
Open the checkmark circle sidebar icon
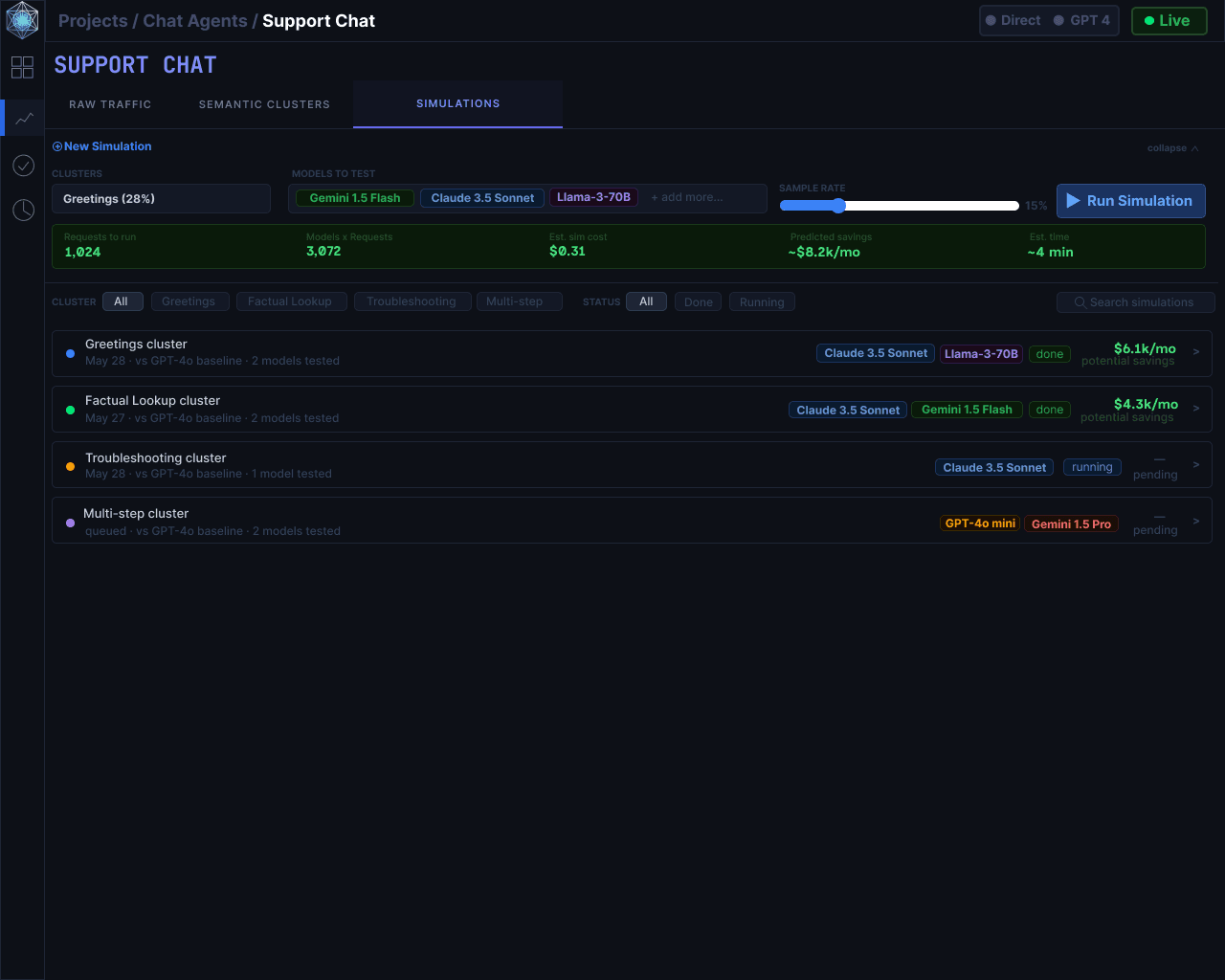coord(24,166)
